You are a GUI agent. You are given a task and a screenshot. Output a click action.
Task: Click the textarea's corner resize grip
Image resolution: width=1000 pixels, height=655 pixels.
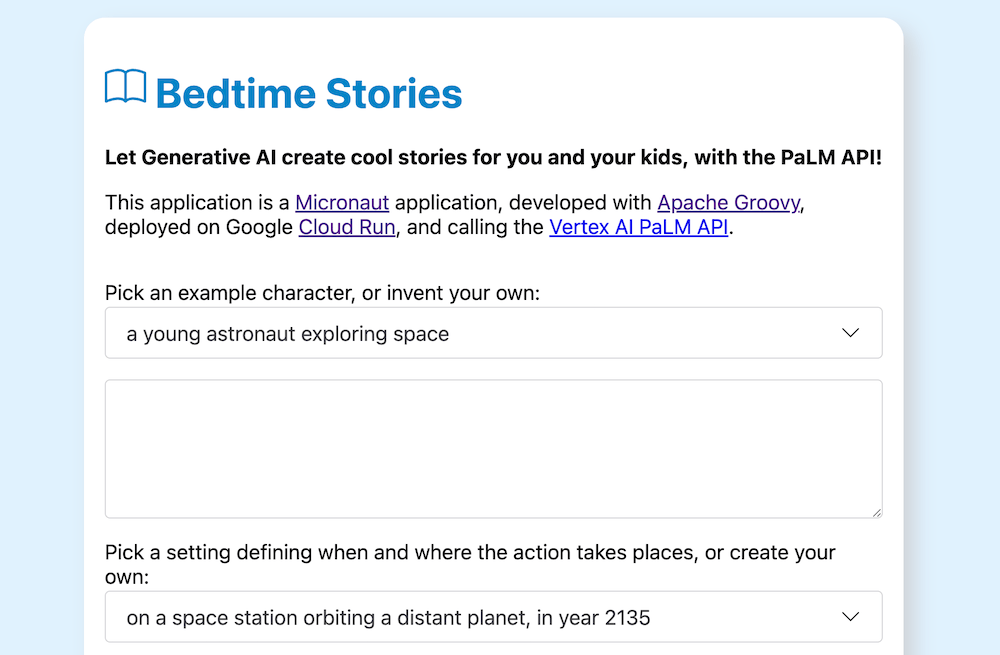[877, 512]
